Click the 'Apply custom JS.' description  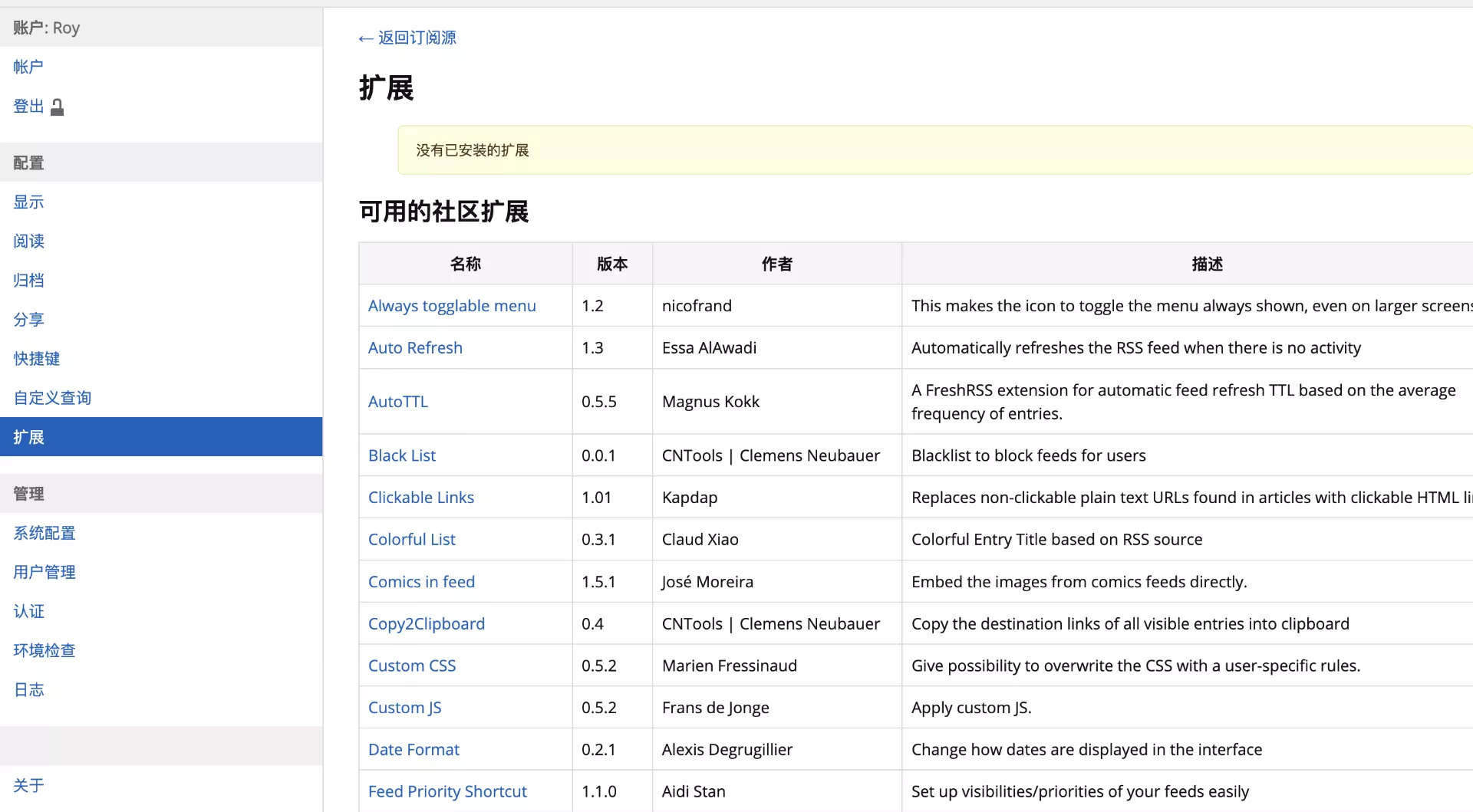click(x=971, y=708)
